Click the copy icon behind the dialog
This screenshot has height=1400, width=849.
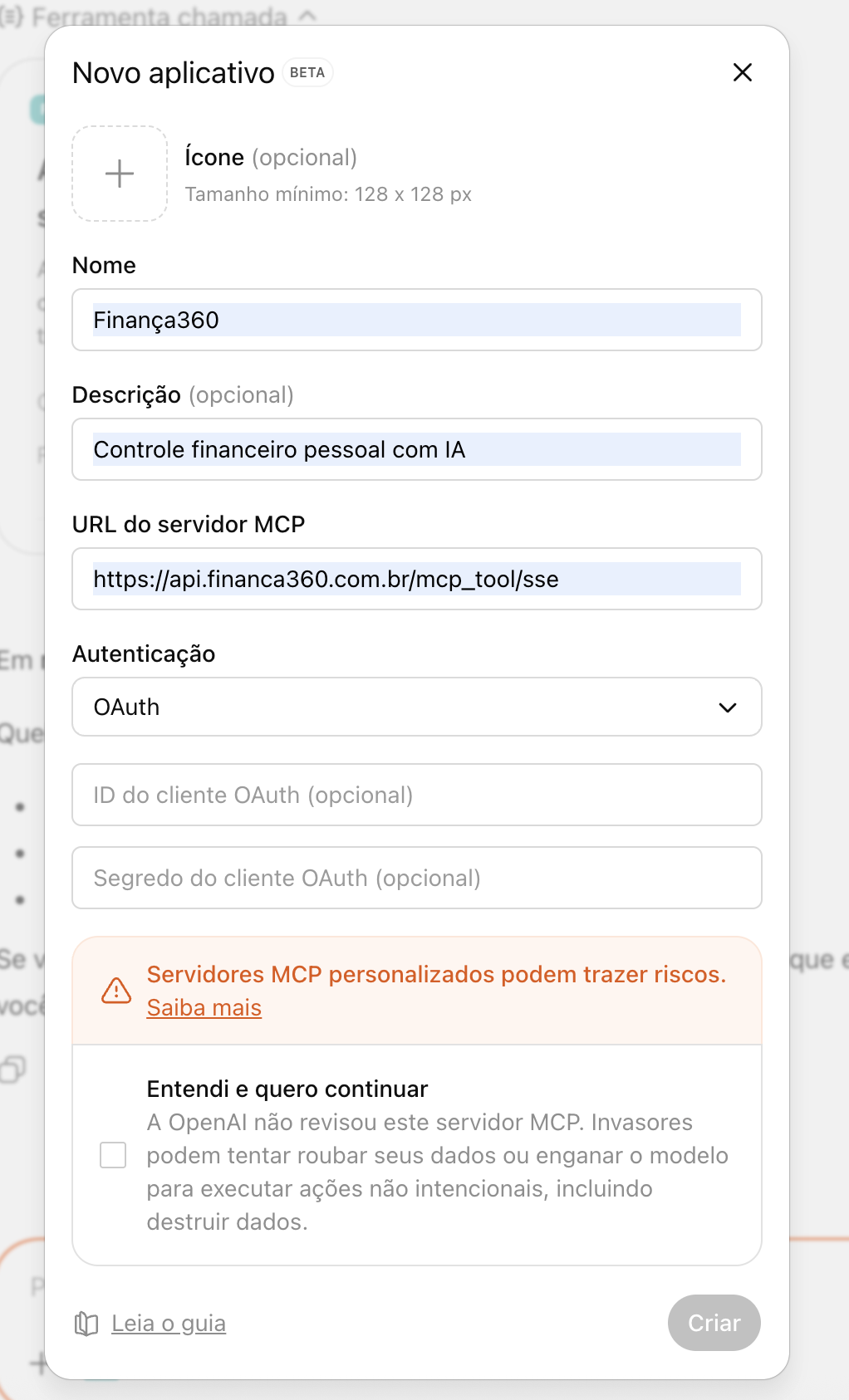(x=13, y=1069)
